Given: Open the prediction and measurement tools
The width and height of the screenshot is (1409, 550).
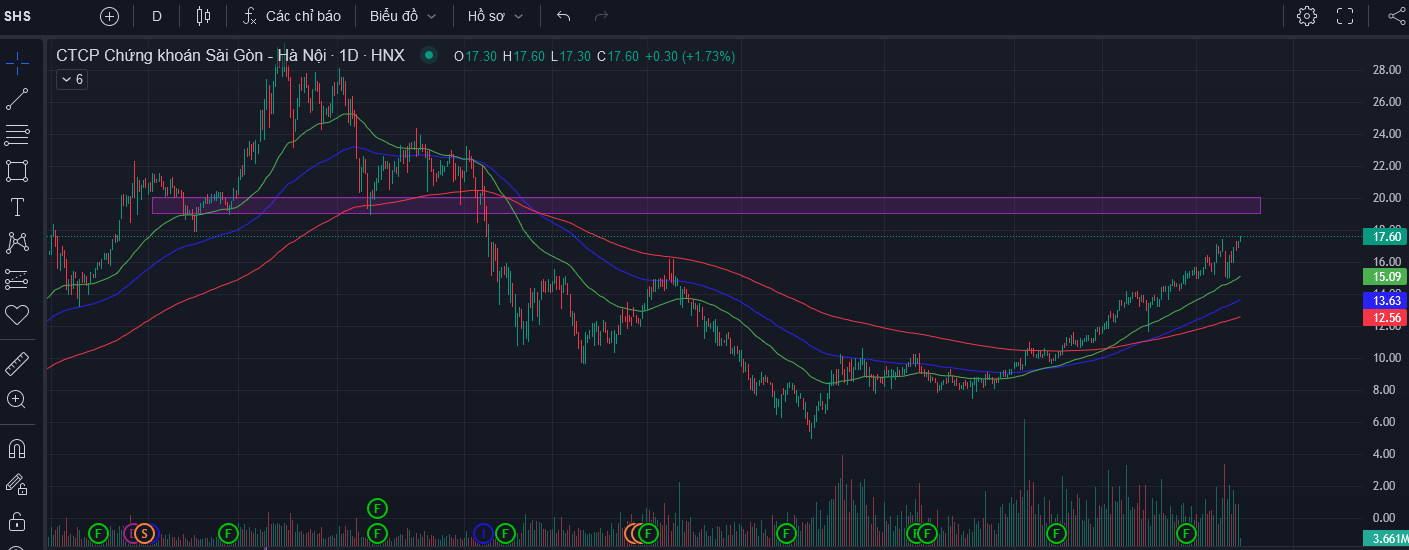Looking at the screenshot, I should [x=17, y=279].
